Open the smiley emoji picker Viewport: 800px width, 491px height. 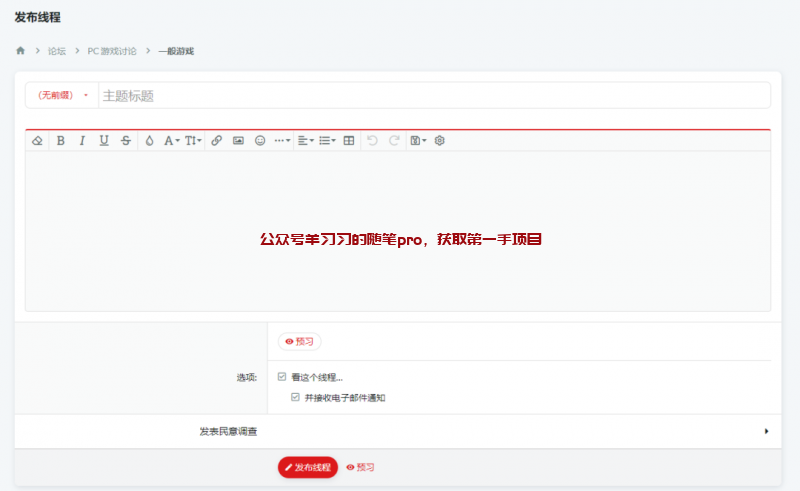[x=260, y=141]
